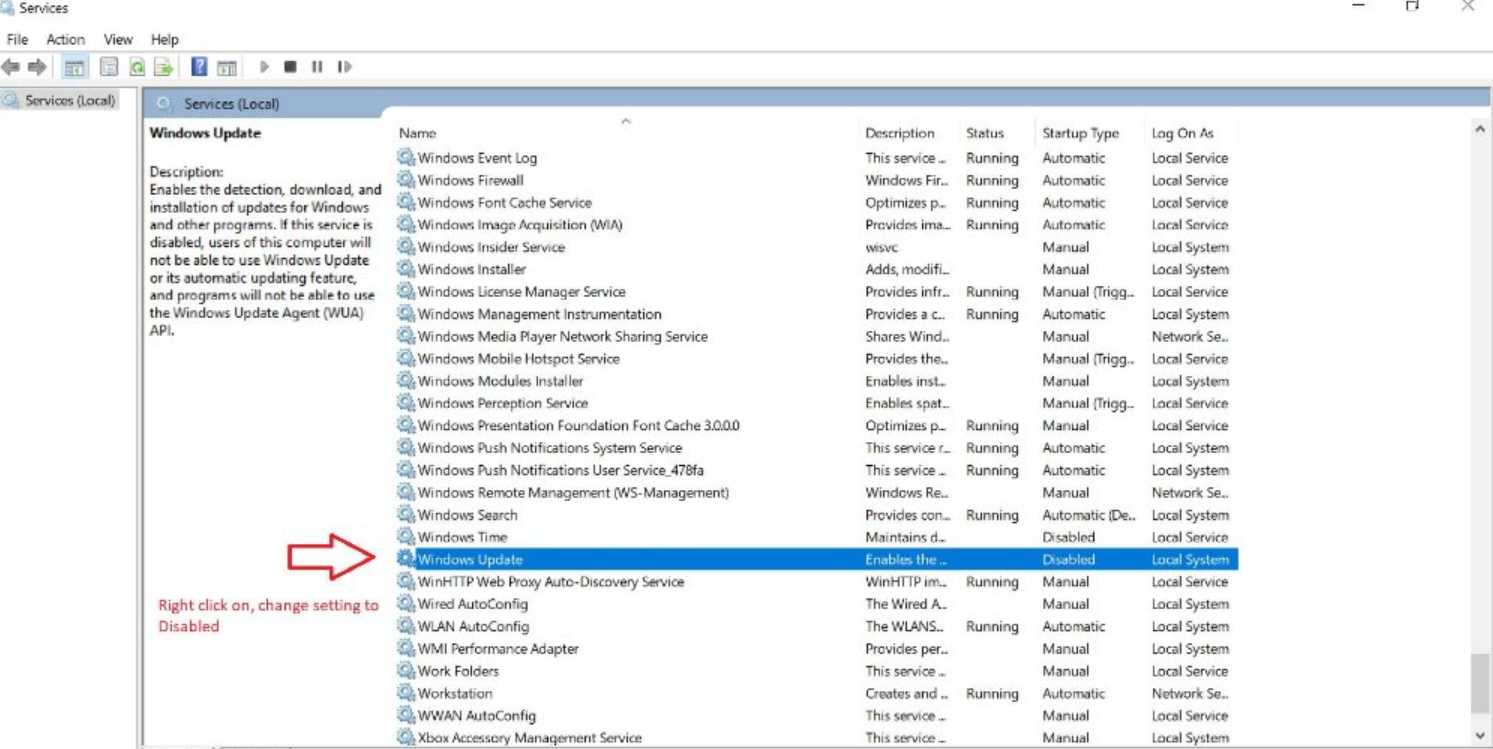
Task: Click the gear icon beside Windows Installer
Action: (x=405, y=269)
